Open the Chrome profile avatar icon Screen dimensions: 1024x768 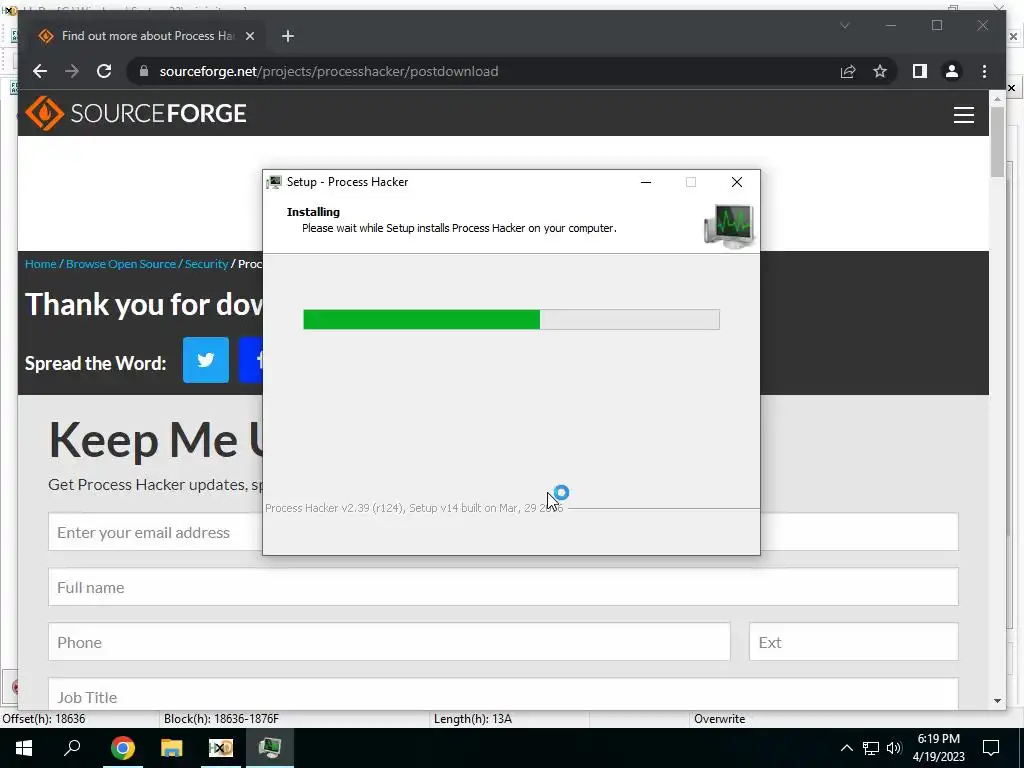pyautogui.click(x=952, y=71)
